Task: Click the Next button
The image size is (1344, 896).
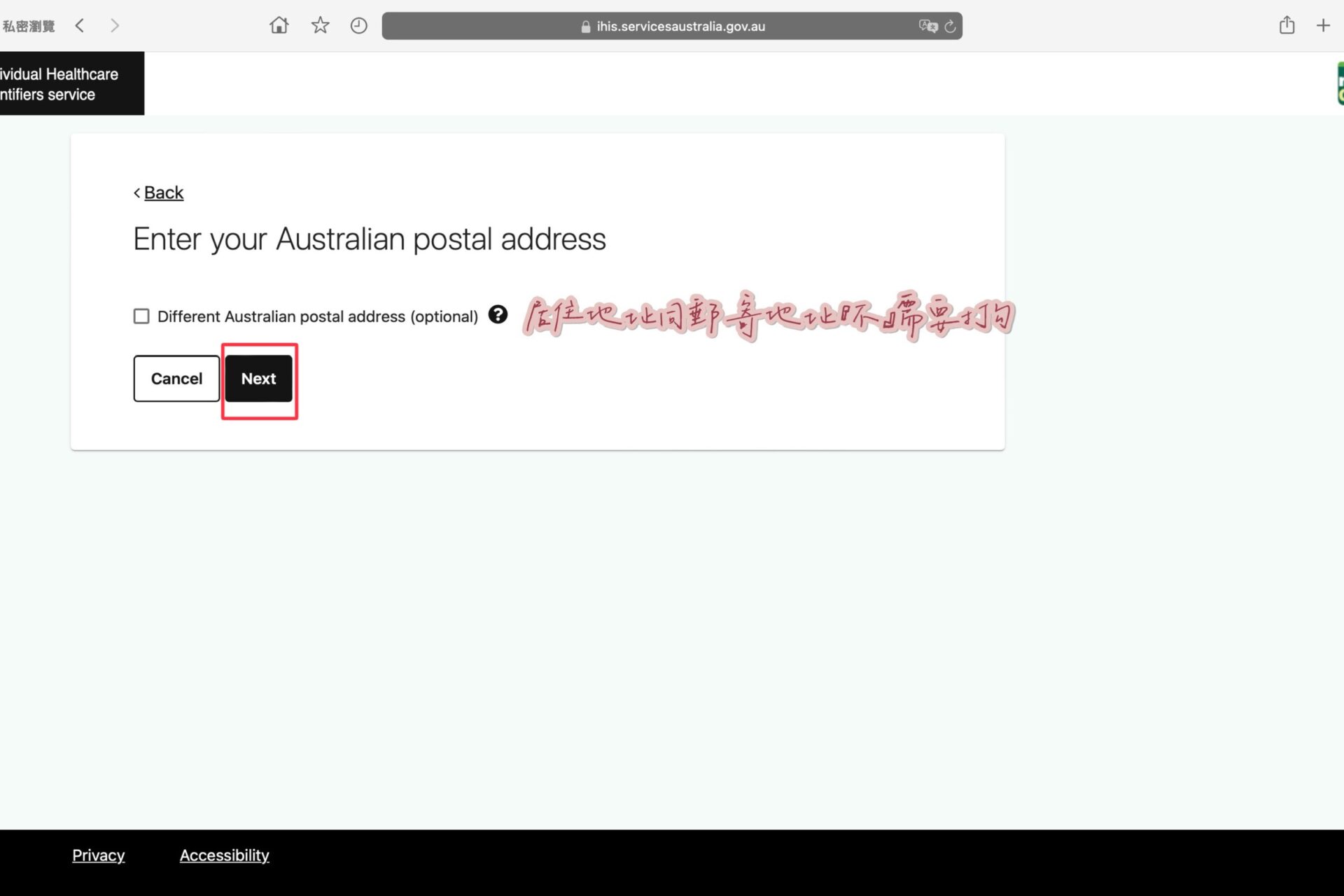Action: click(x=258, y=379)
